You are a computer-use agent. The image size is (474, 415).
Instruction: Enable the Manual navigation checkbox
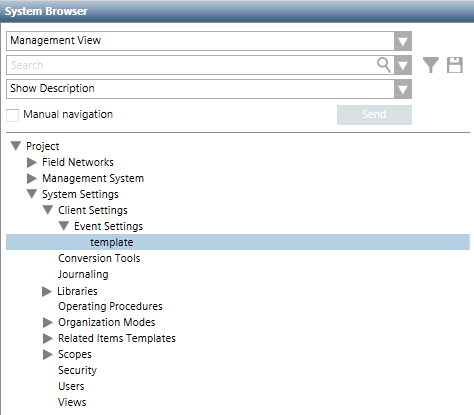pos(13,115)
